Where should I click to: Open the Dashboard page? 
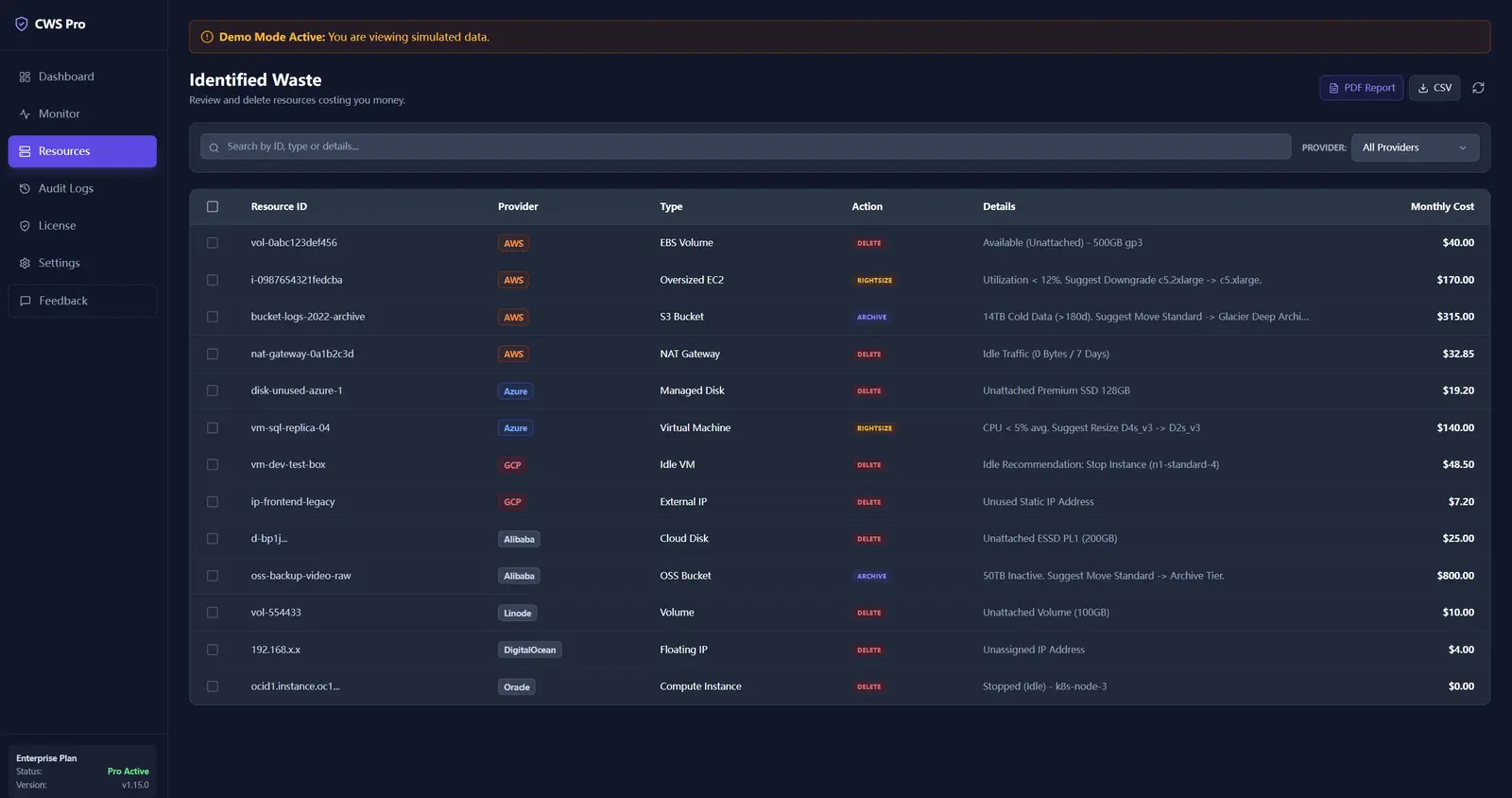[82, 77]
